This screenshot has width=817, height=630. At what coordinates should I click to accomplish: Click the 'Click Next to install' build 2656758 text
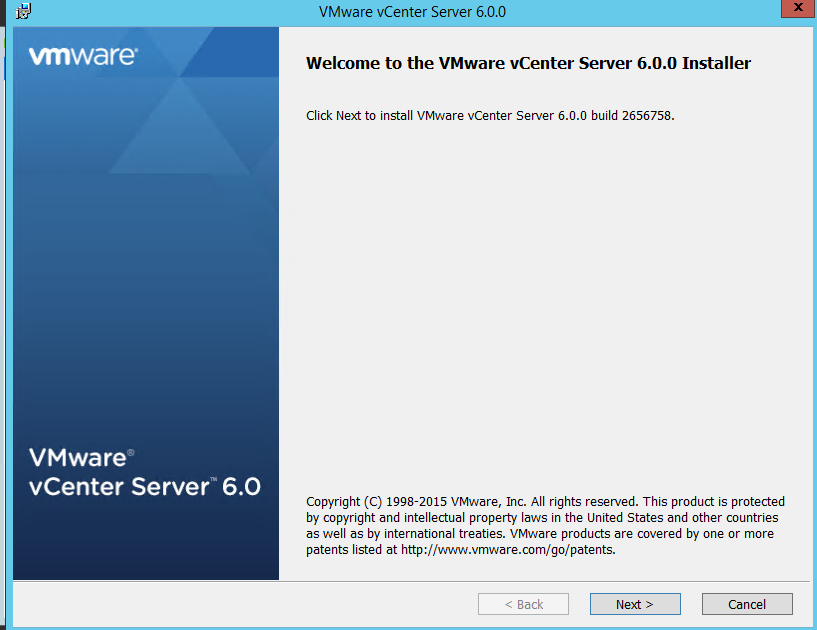[490, 116]
